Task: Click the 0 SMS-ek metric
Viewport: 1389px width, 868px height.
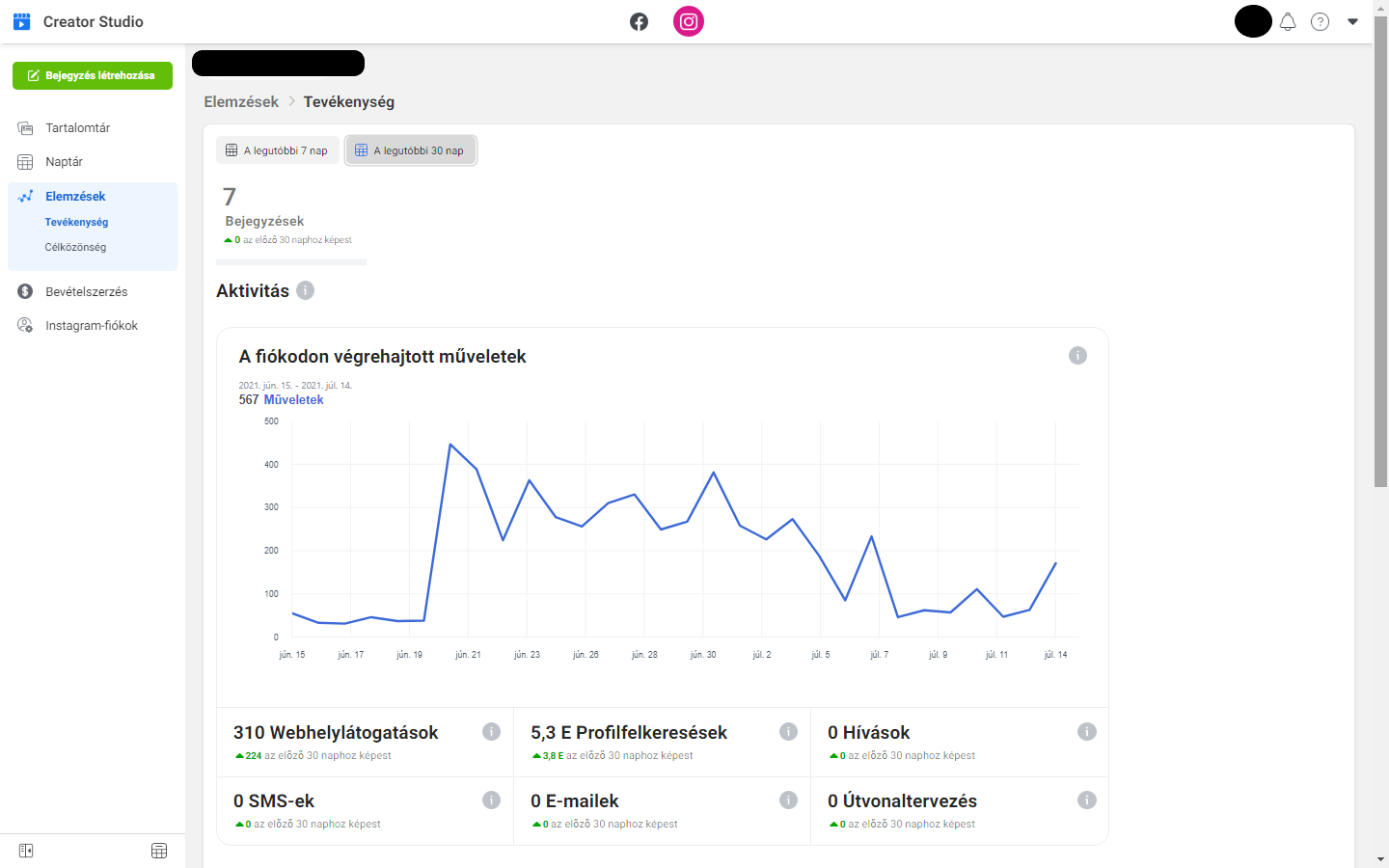Action: tap(274, 801)
